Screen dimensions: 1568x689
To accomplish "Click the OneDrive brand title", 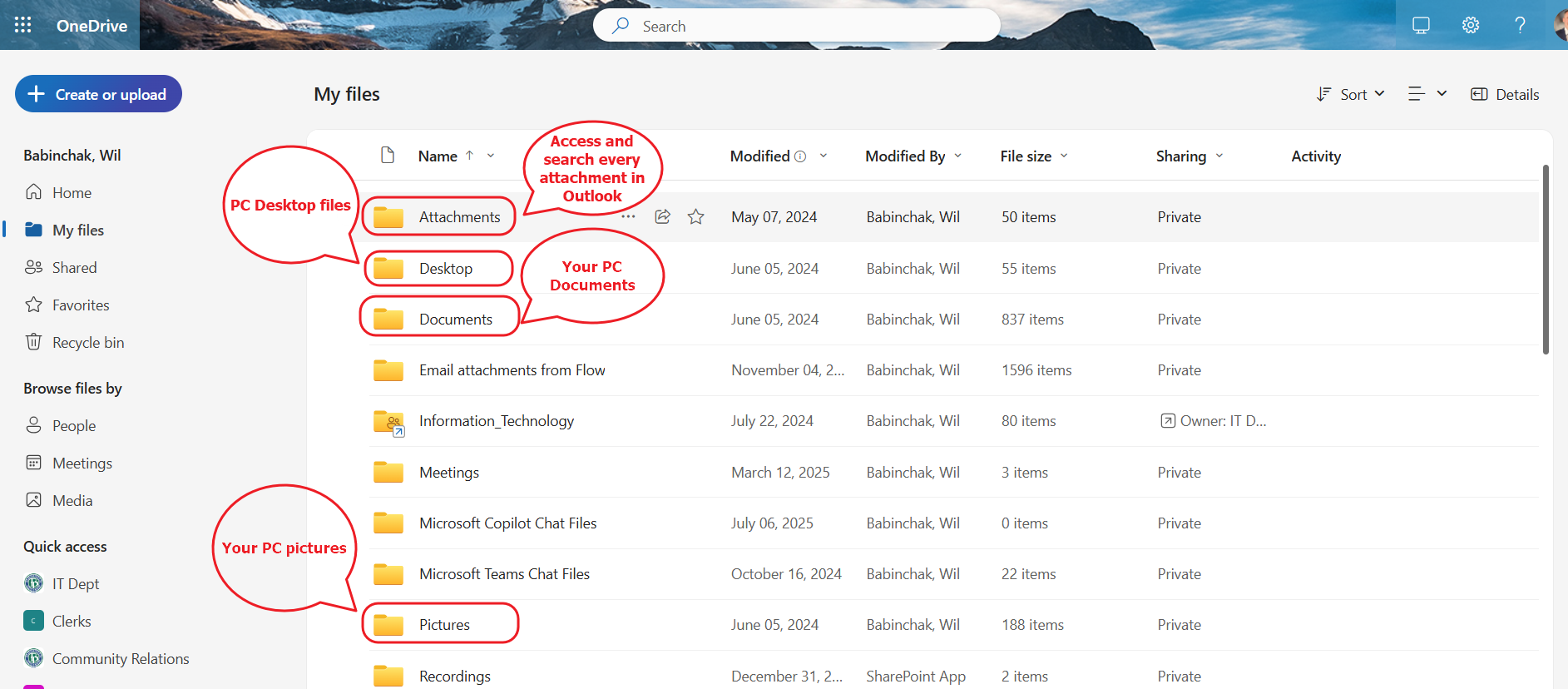I will point(92,26).
